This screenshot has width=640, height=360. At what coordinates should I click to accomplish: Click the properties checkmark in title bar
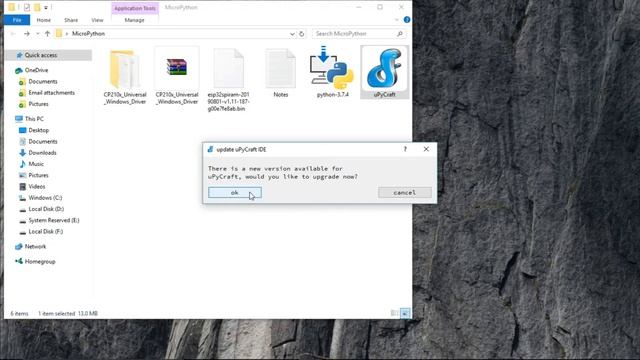click(27, 7)
